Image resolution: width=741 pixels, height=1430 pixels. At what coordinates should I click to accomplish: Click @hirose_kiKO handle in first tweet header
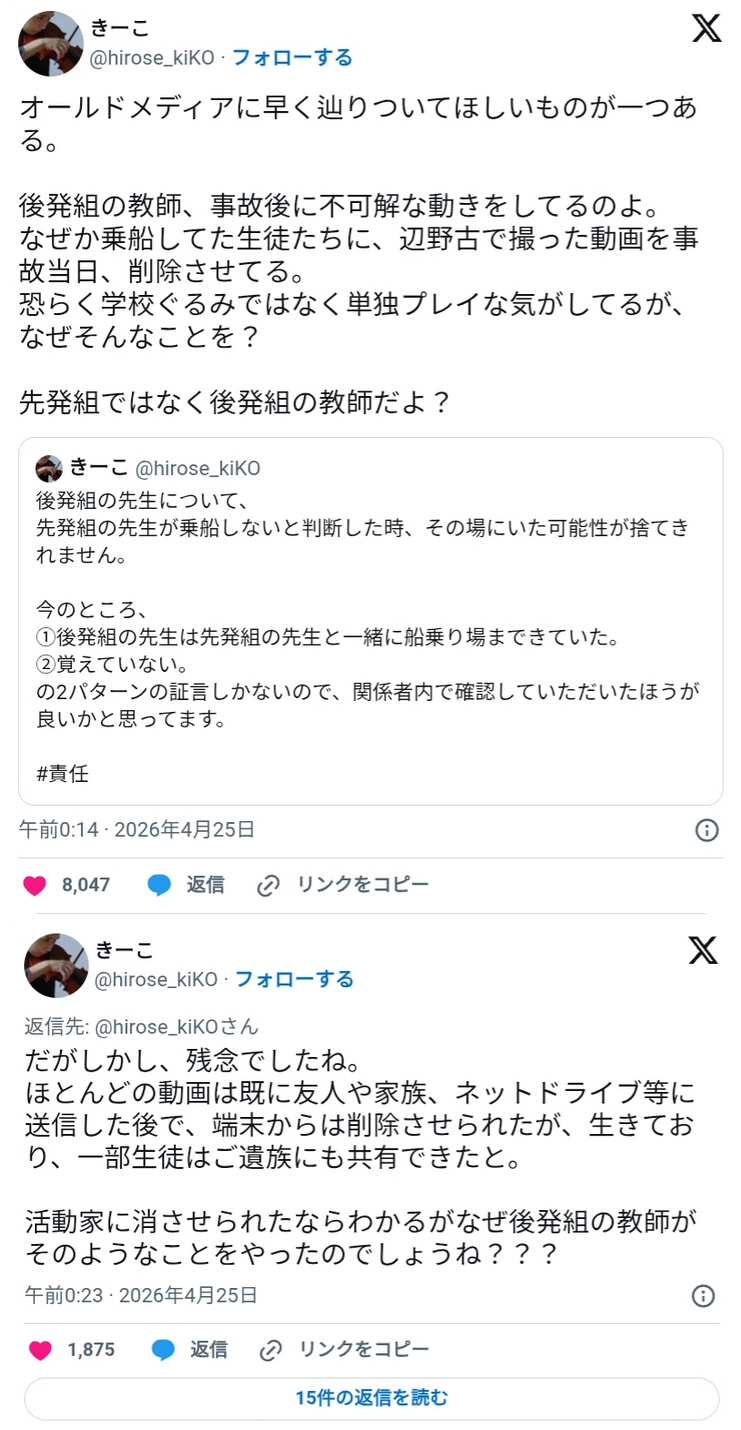[x=152, y=58]
